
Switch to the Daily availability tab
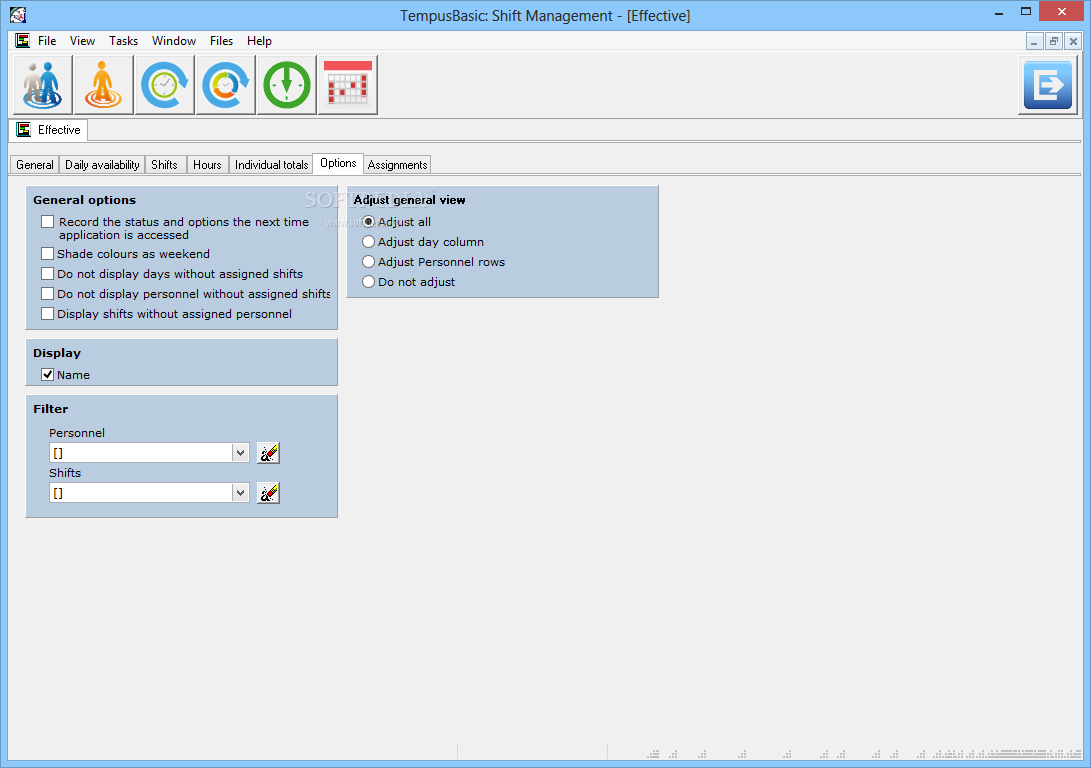[102, 165]
